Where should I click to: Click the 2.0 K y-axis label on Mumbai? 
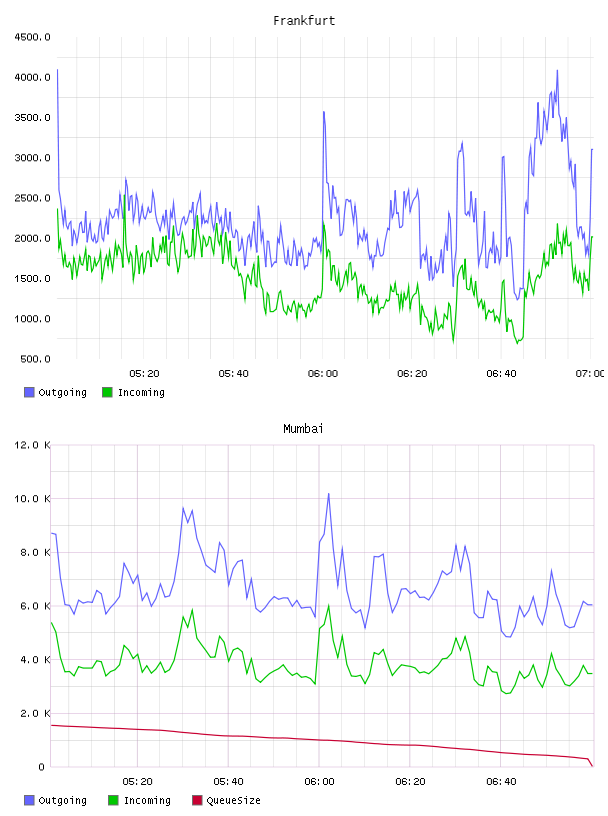[x=35, y=713]
